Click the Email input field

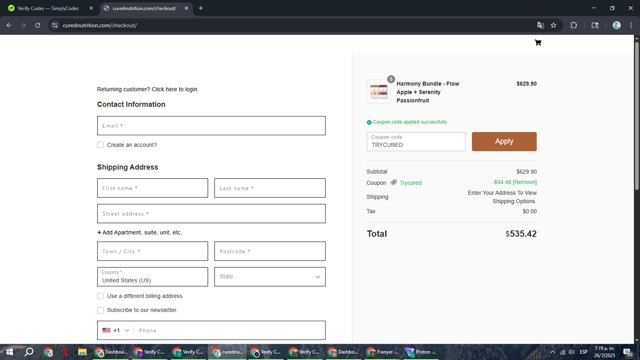211,126
